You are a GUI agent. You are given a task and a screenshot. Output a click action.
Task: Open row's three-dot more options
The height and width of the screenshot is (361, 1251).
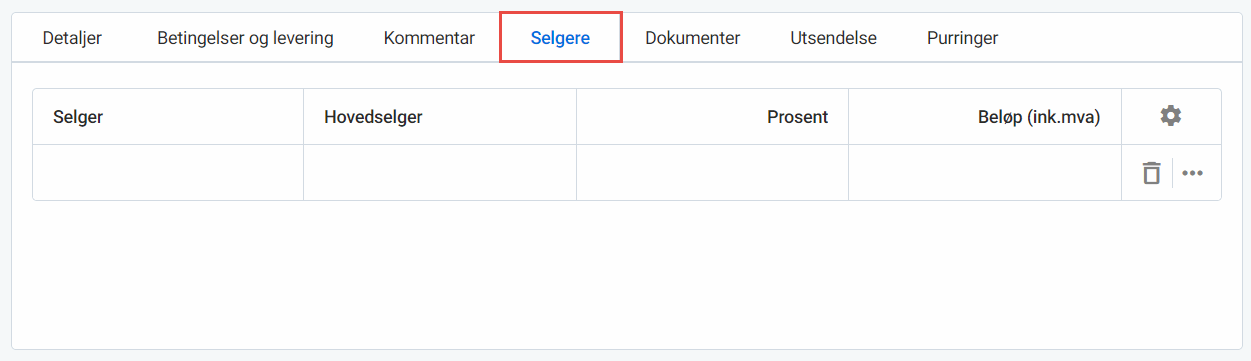(1192, 173)
